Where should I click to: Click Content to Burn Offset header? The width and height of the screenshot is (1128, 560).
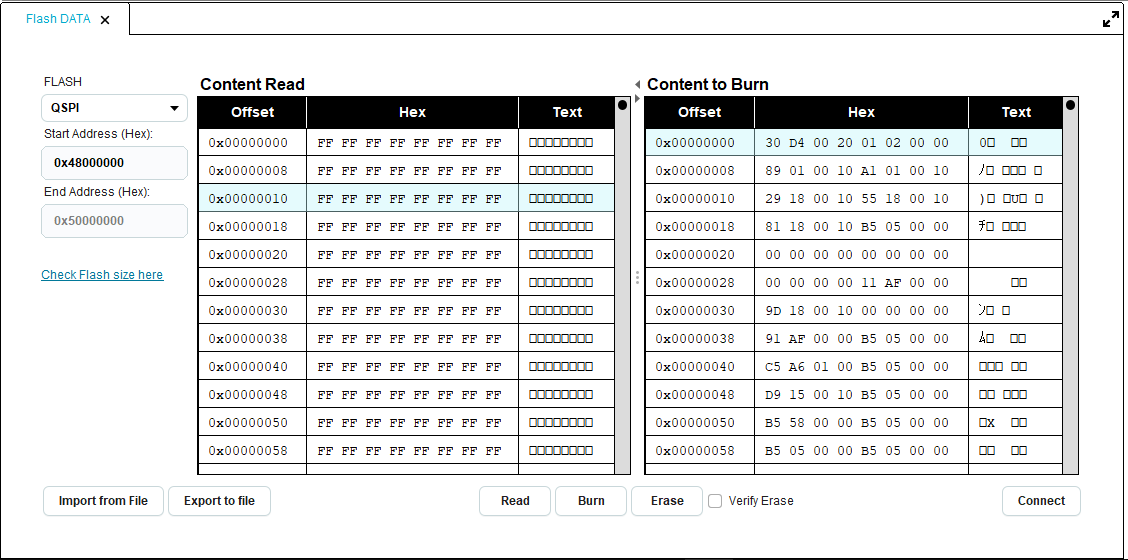[x=699, y=112]
